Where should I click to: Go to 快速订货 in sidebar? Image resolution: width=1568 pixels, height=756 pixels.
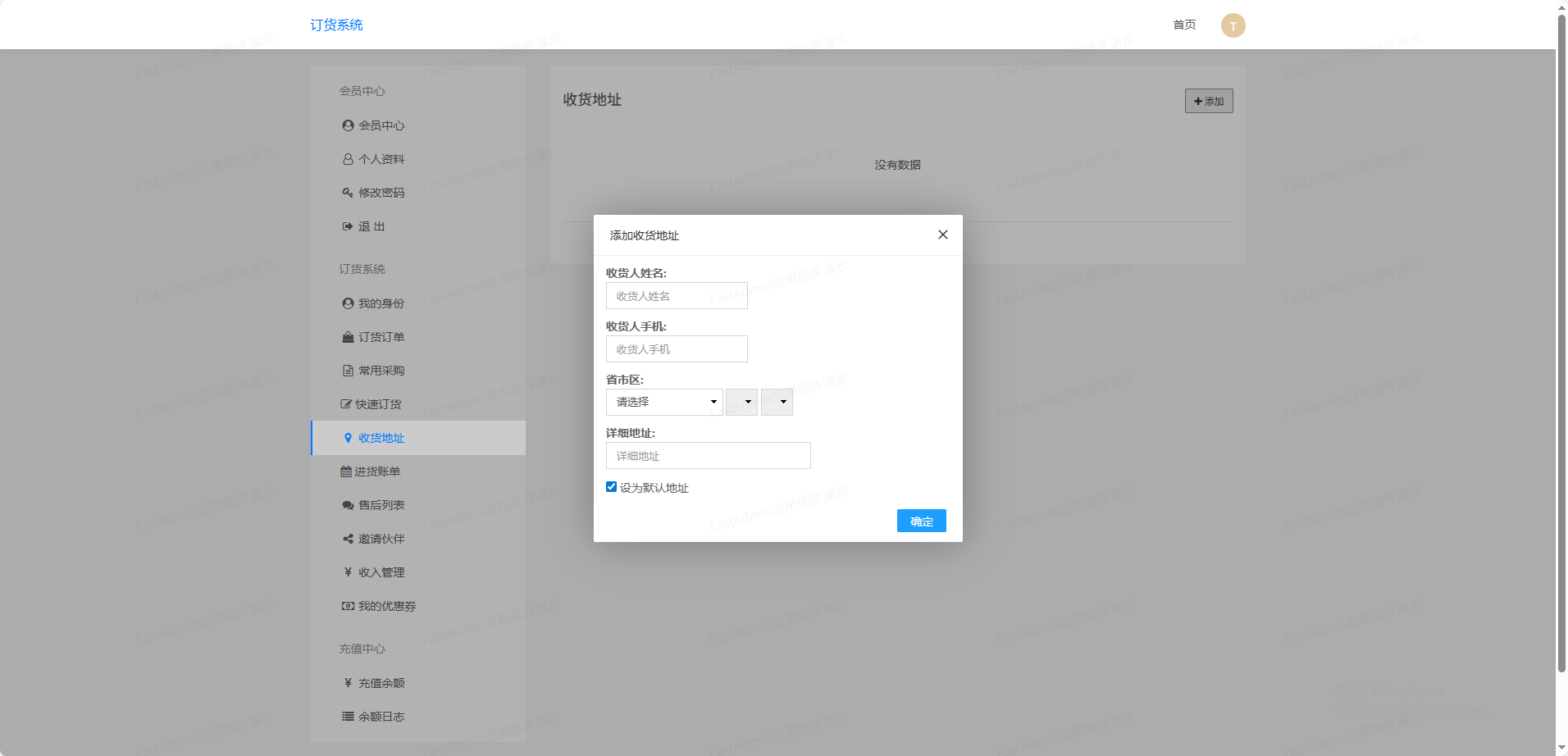[x=378, y=404]
